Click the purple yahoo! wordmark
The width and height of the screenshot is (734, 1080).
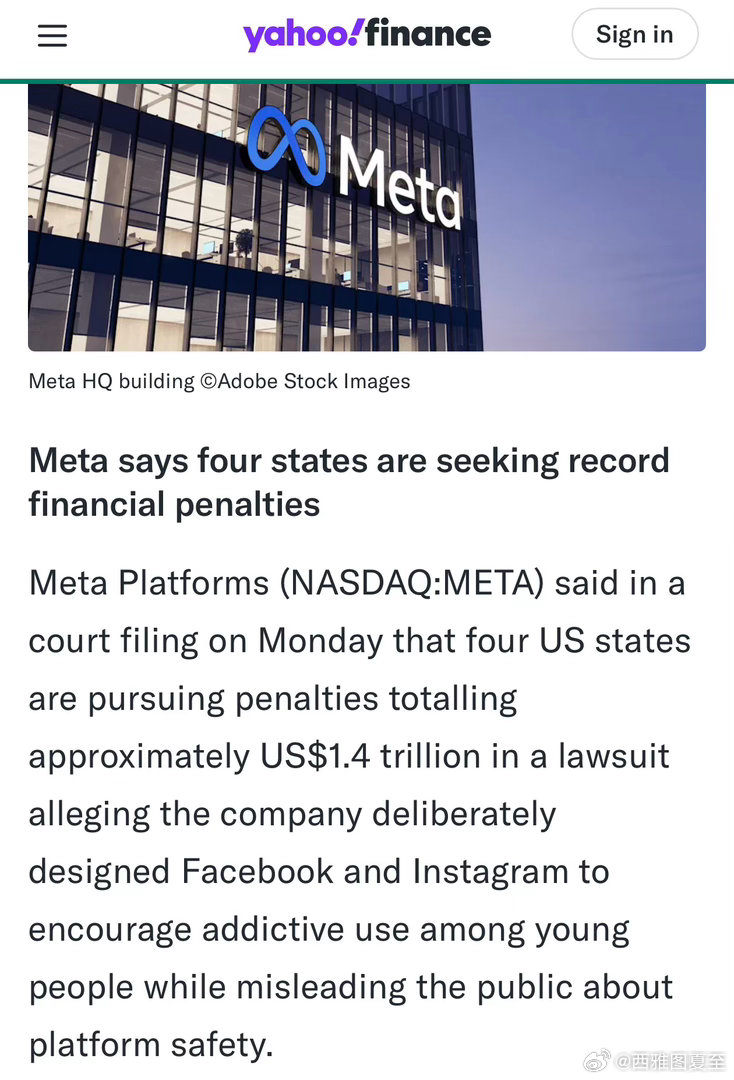[x=302, y=35]
